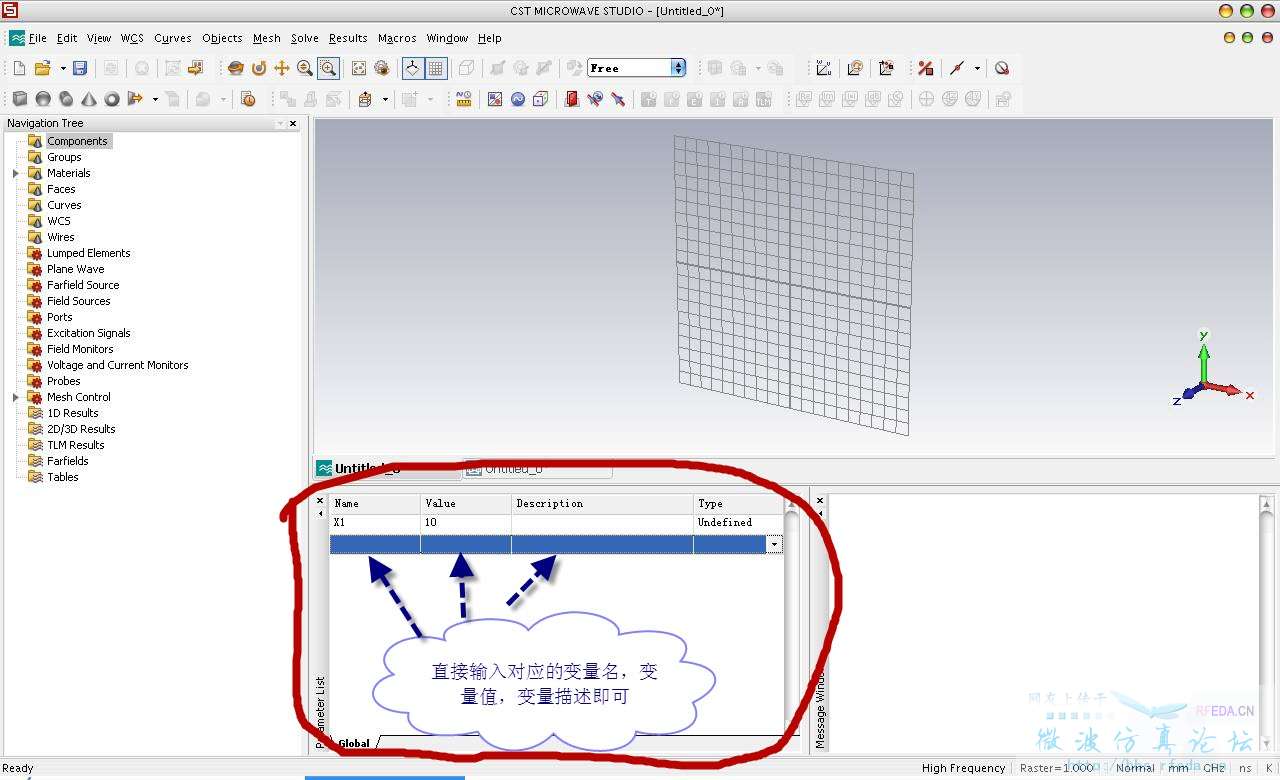Image resolution: width=1280 pixels, height=780 pixels.
Task: Select the pan view tool
Action: click(x=282, y=68)
